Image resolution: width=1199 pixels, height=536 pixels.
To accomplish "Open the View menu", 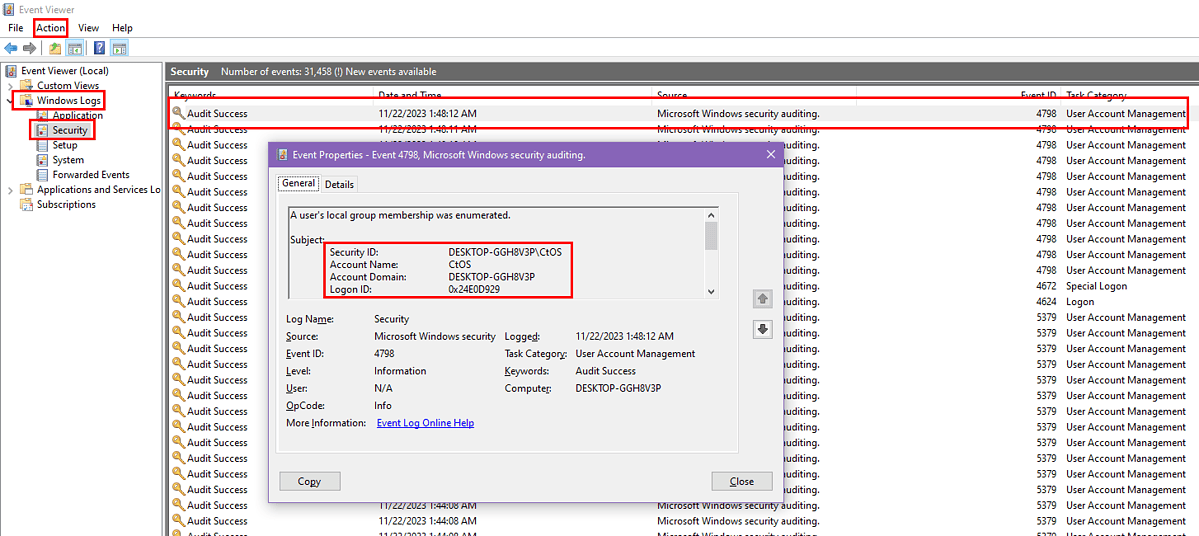I will tap(88, 28).
